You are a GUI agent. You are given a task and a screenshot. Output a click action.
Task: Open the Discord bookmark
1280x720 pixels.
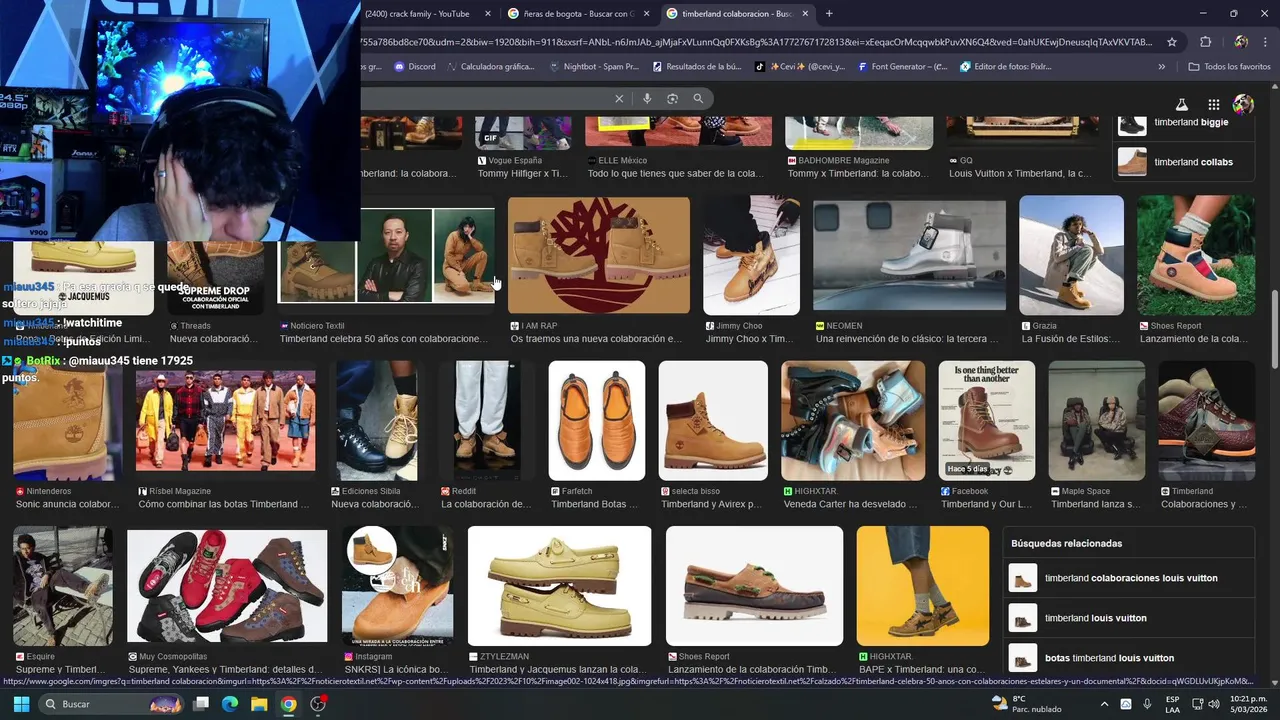click(415, 67)
